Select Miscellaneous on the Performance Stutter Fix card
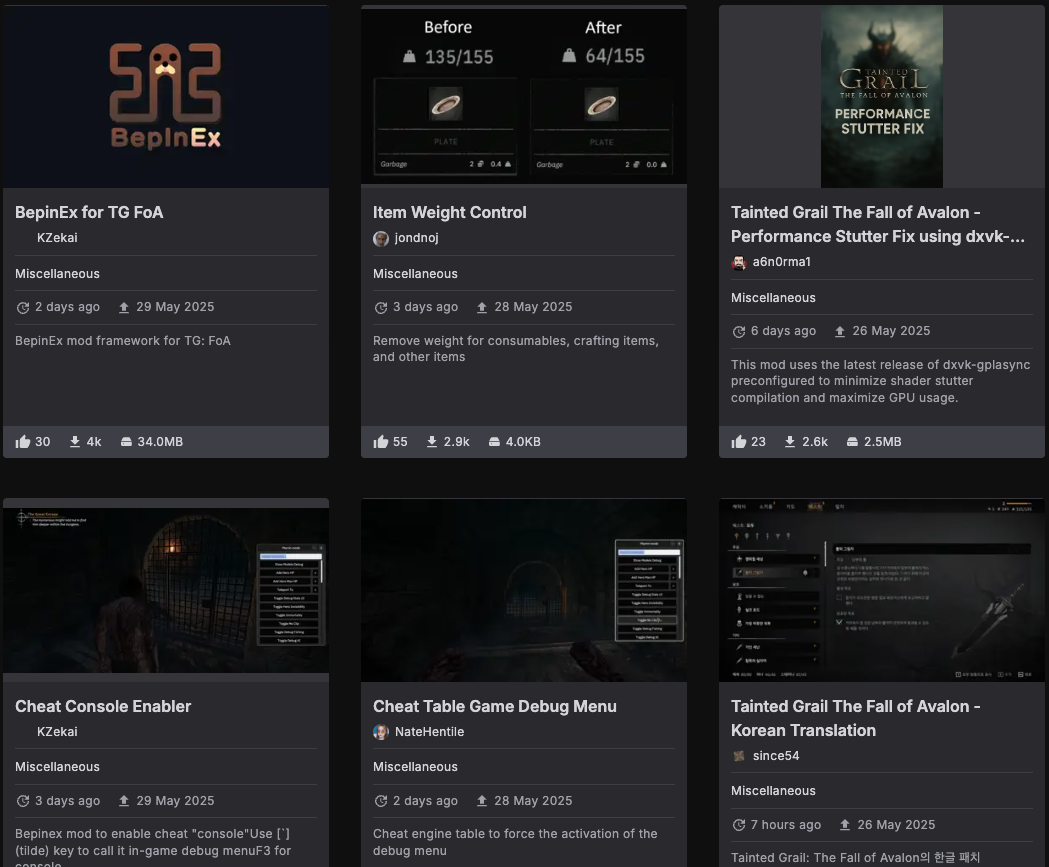The height and width of the screenshot is (867, 1049). coord(773,298)
